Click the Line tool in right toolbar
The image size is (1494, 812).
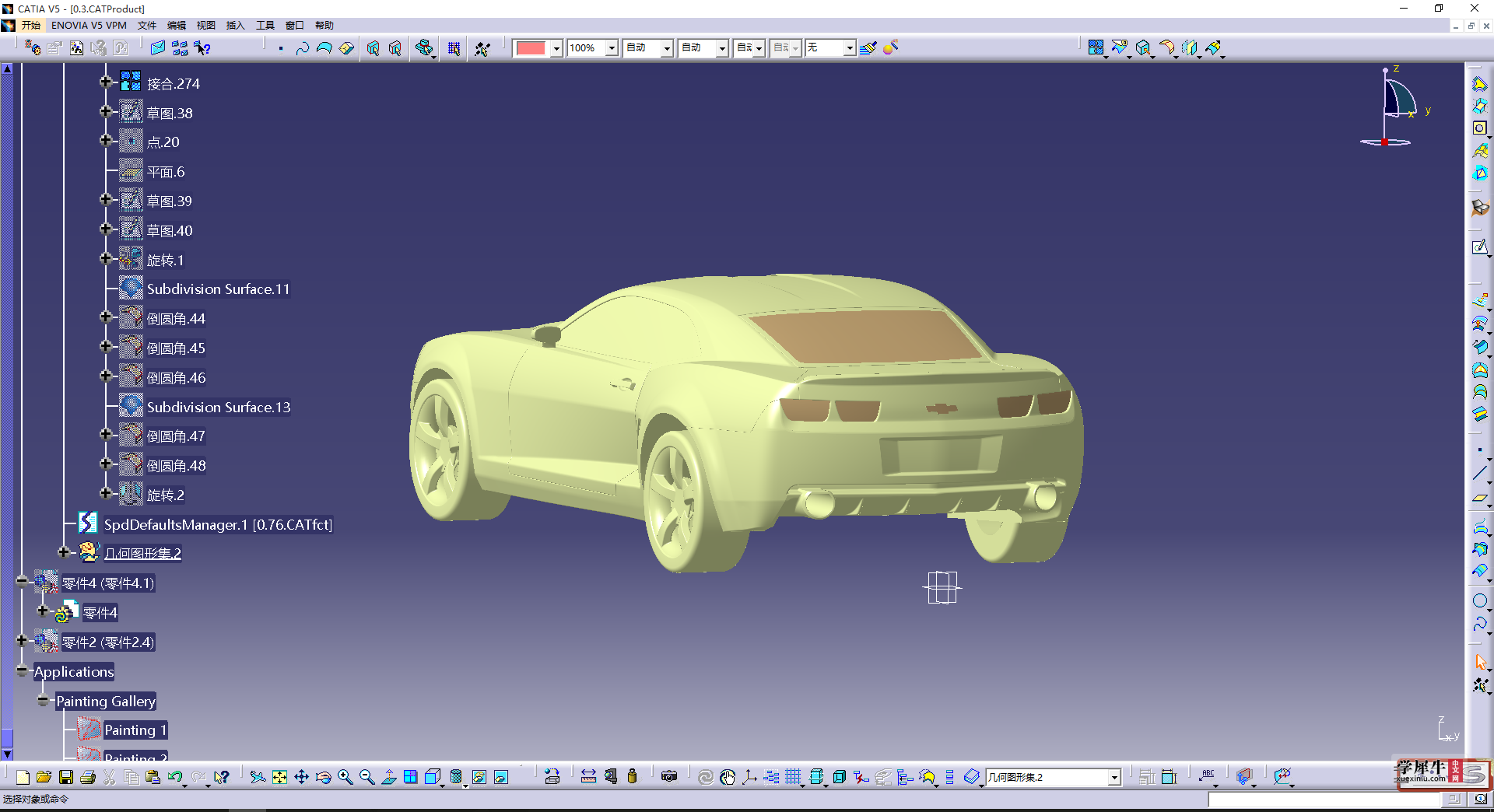coord(1480,474)
